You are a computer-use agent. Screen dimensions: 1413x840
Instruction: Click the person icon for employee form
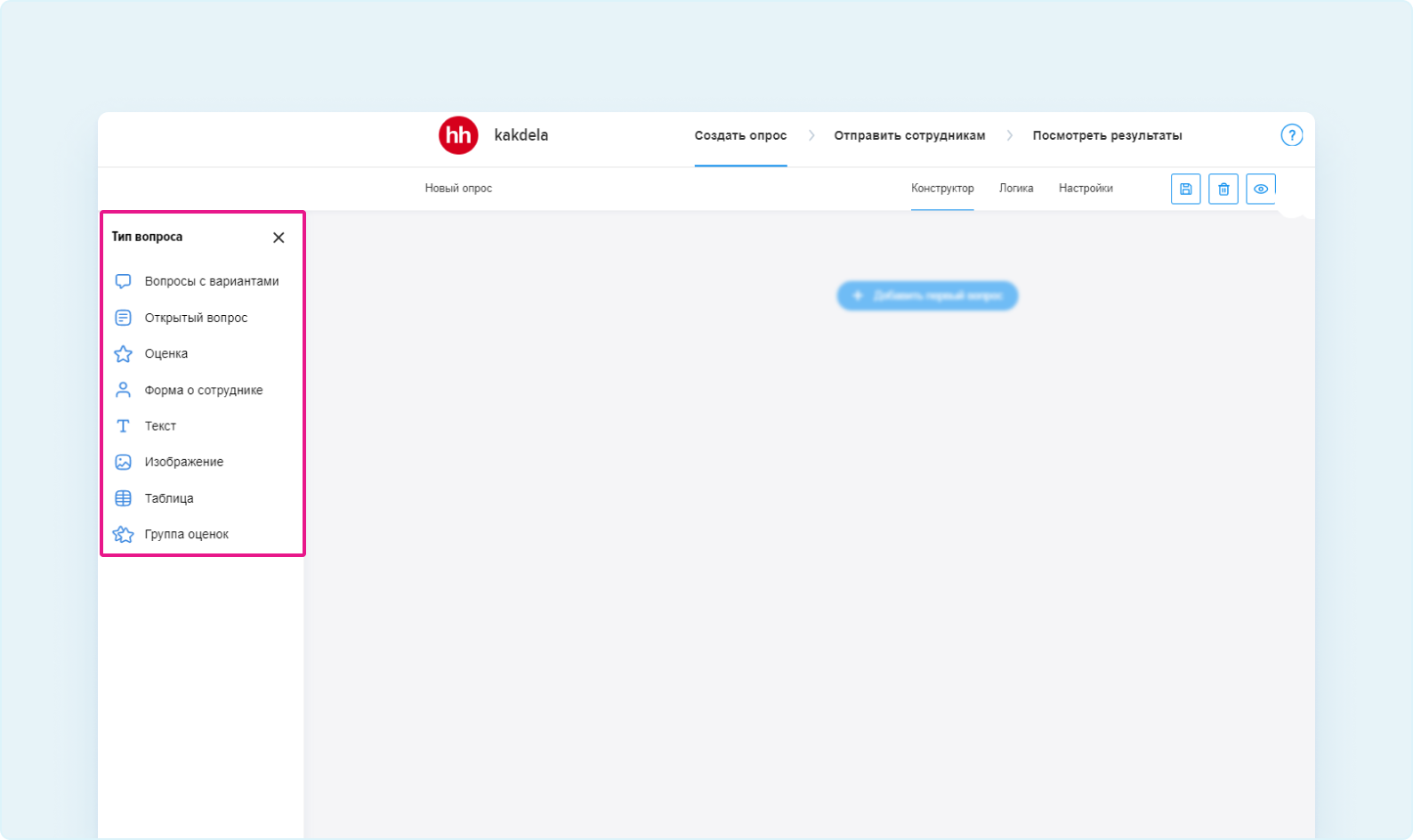pos(123,390)
